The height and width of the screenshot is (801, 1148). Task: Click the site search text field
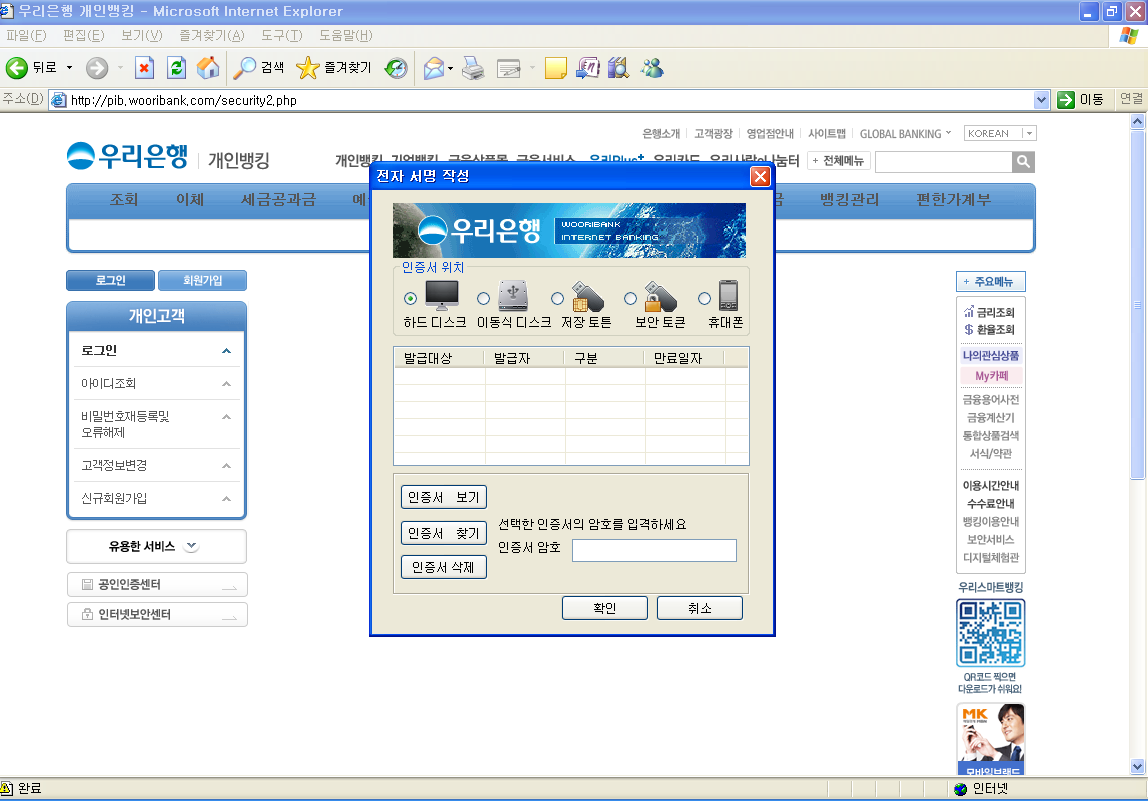point(944,162)
